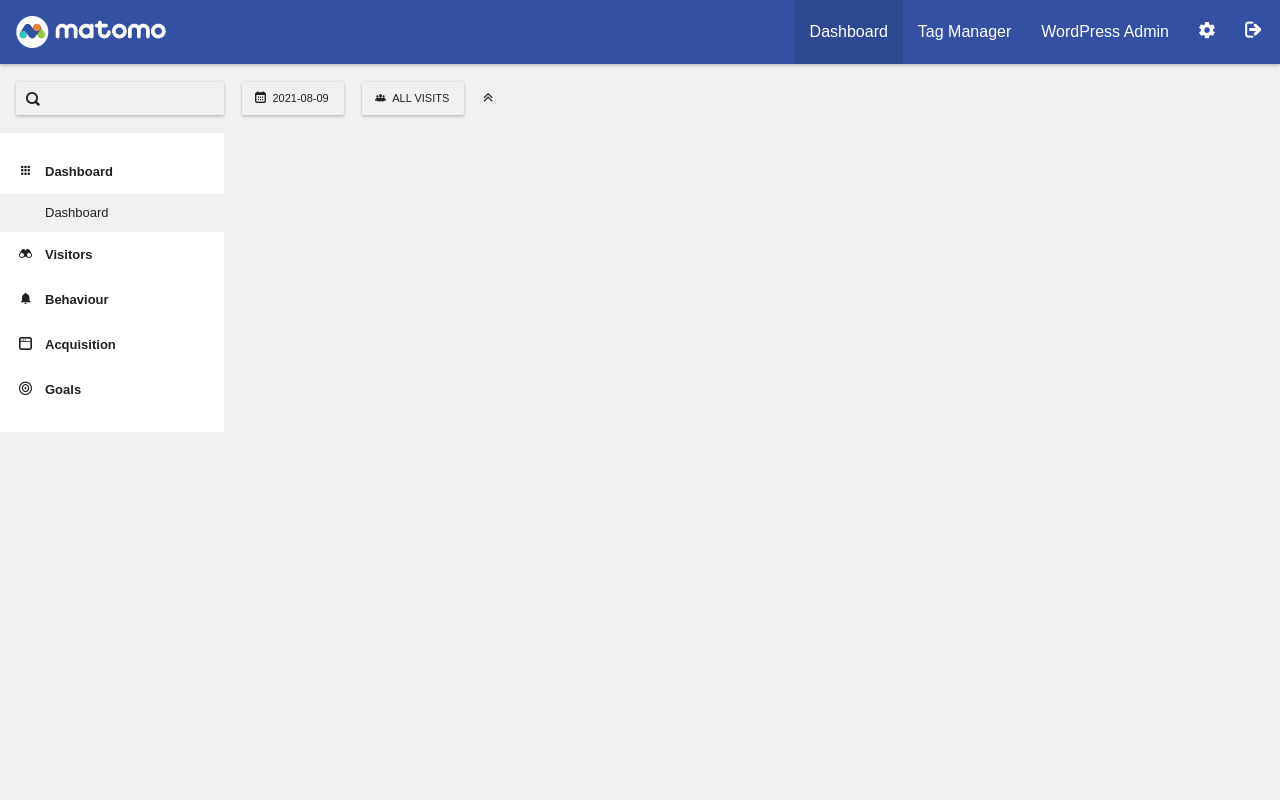Viewport: 1280px width, 800px height.
Task: Go to WordPress Admin in top menu
Action: point(1105,32)
